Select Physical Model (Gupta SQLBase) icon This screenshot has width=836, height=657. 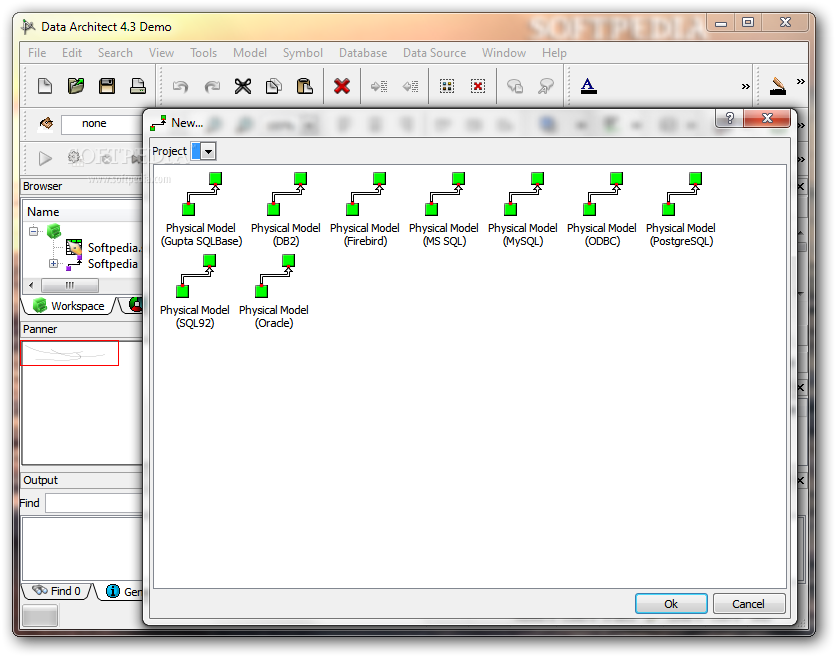tap(202, 210)
